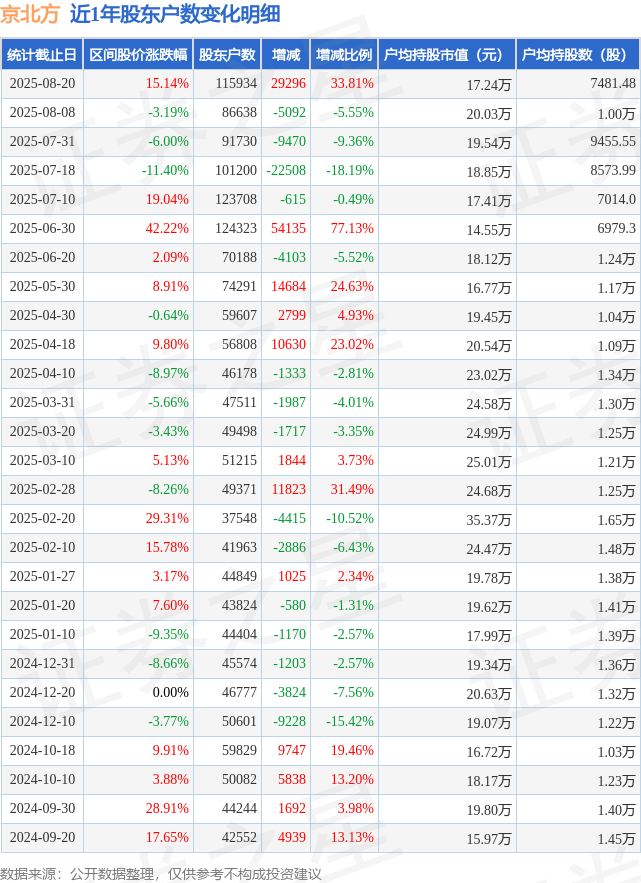Screen dimensions: 641x883
Task: Click the 增减比例 column header
Action: click(344, 55)
